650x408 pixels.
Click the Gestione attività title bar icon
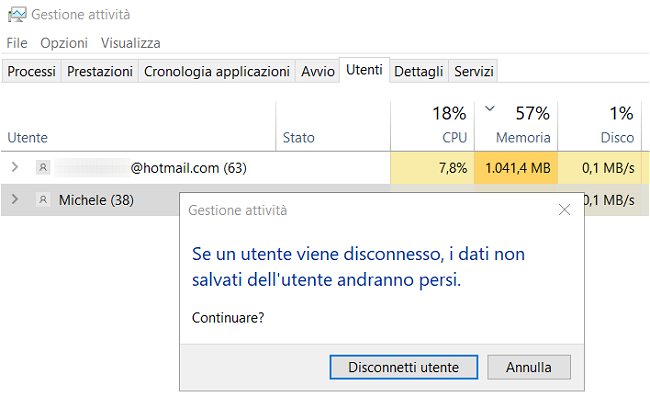(16, 15)
